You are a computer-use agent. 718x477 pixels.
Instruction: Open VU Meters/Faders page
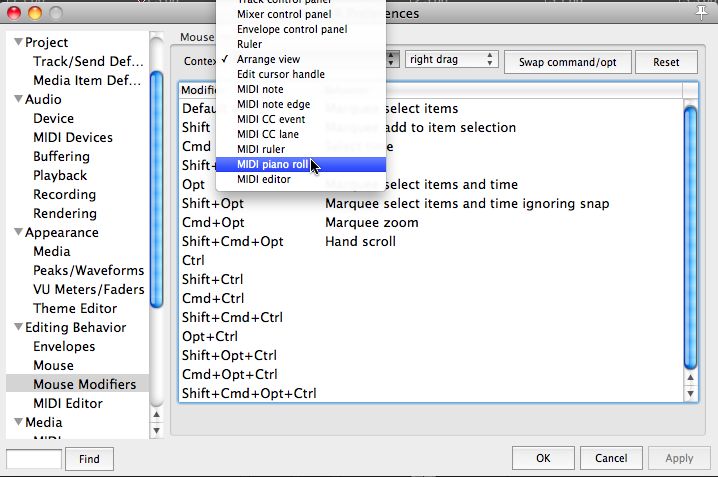point(89,289)
